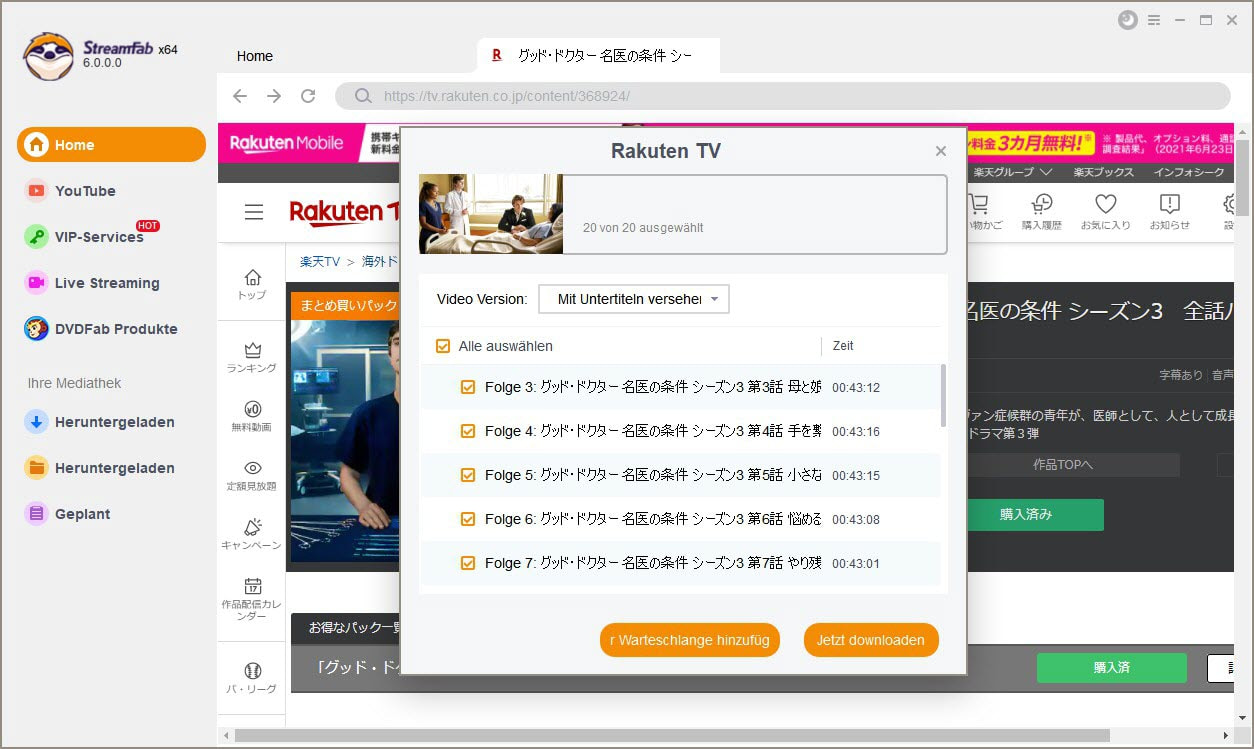Click the Warteschlange hinzufügen button
The width and height of the screenshot is (1254, 749).
[689, 640]
